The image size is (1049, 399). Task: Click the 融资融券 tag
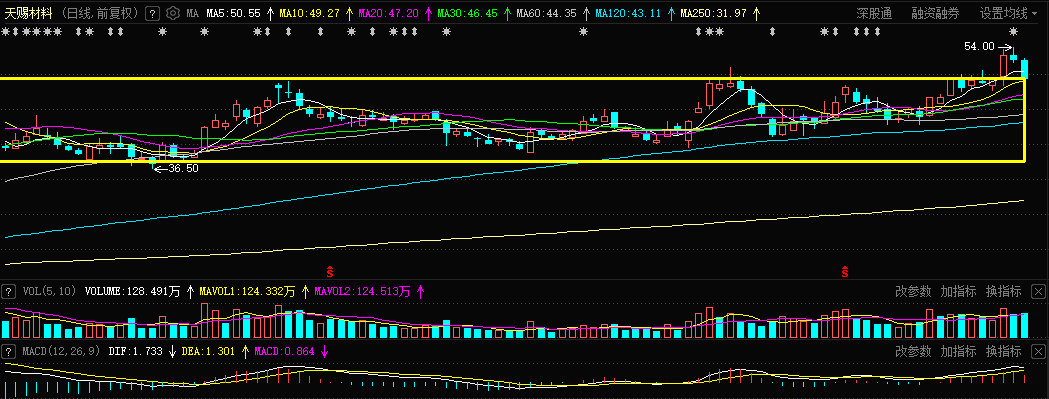tap(935, 13)
